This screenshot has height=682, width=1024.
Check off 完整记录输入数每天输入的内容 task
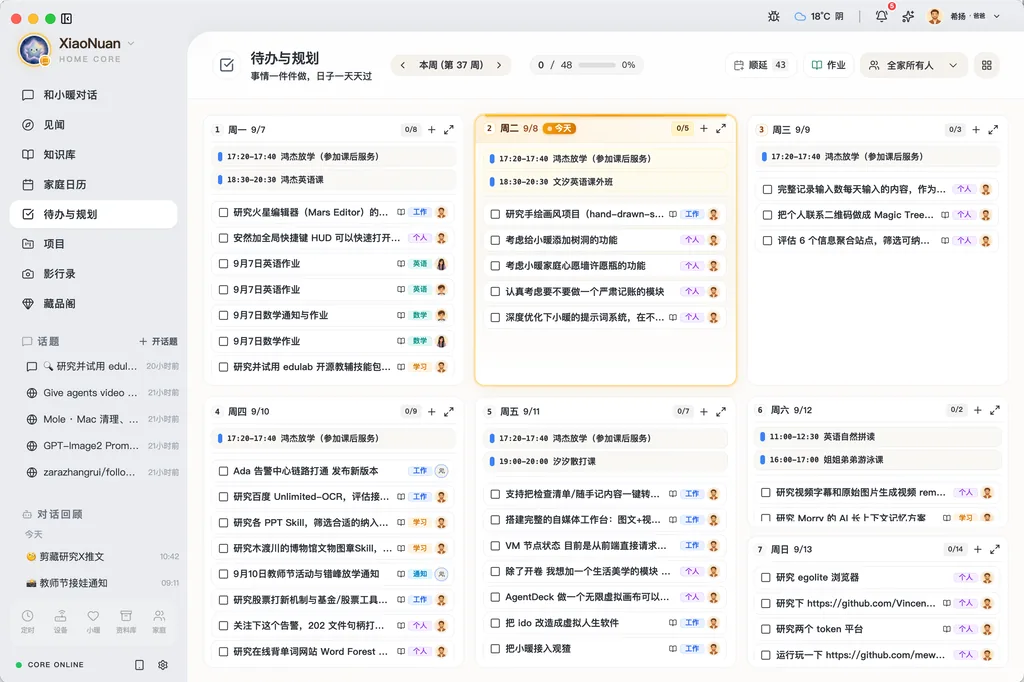pos(767,189)
